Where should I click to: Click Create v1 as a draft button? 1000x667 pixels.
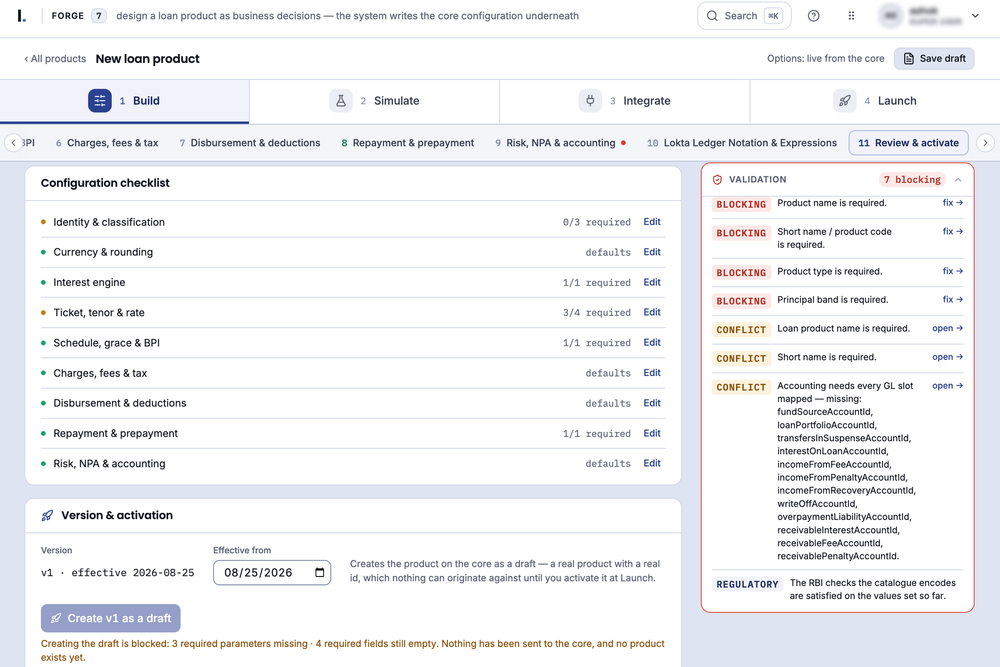tap(110, 618)
